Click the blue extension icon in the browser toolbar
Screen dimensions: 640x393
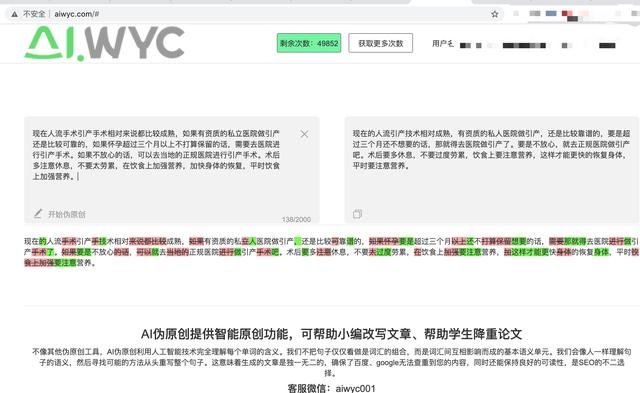pos(551,13)
